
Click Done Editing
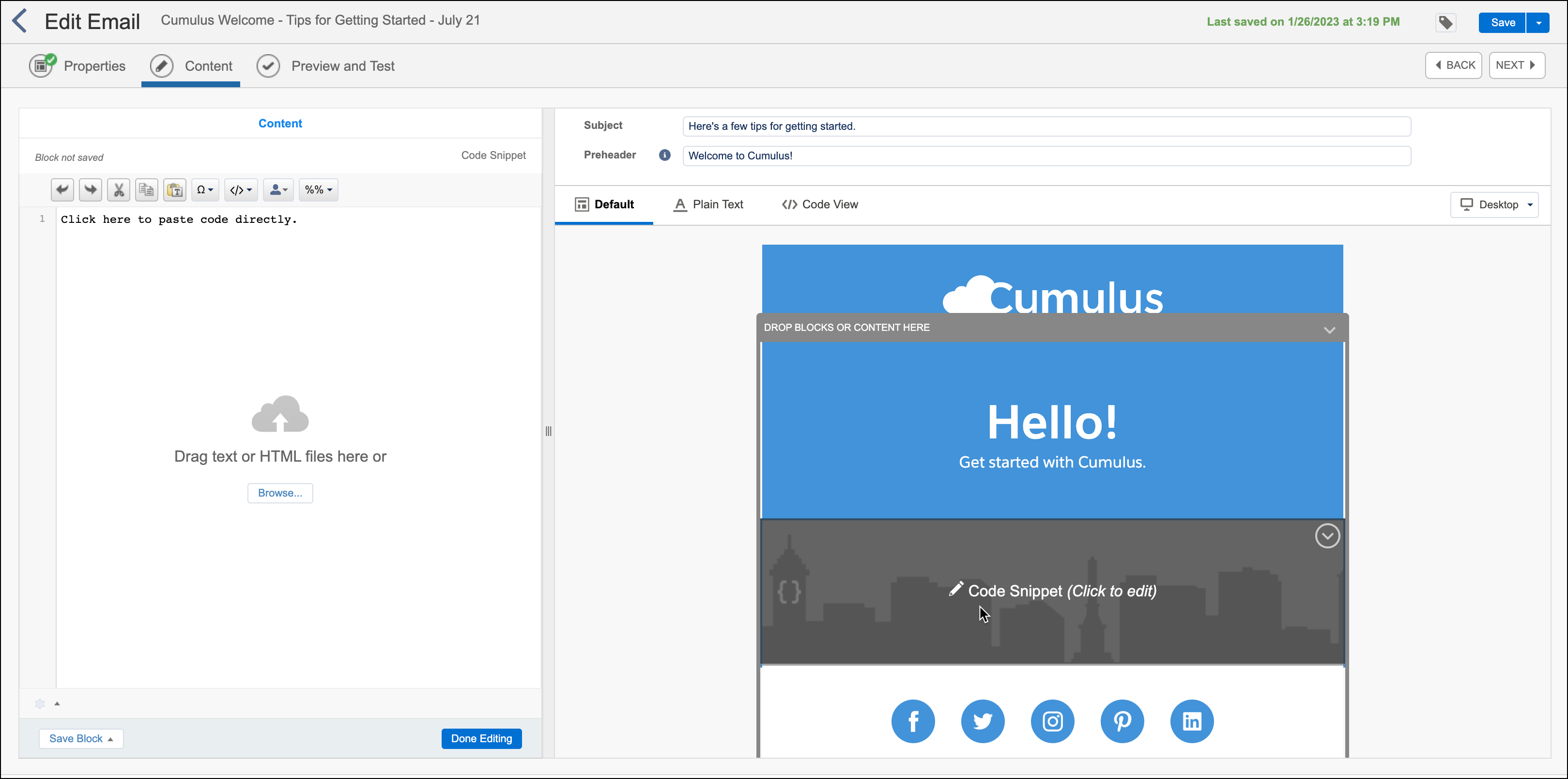[x=481, y=738]
